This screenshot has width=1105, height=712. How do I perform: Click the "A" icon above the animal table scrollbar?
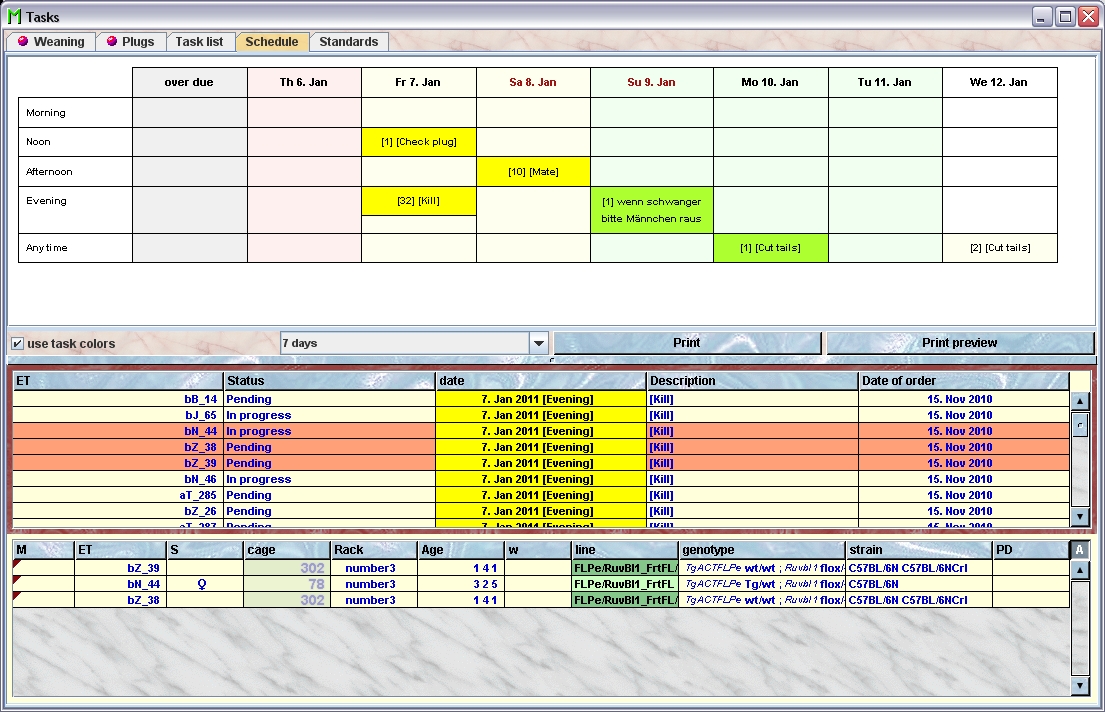1081,548
